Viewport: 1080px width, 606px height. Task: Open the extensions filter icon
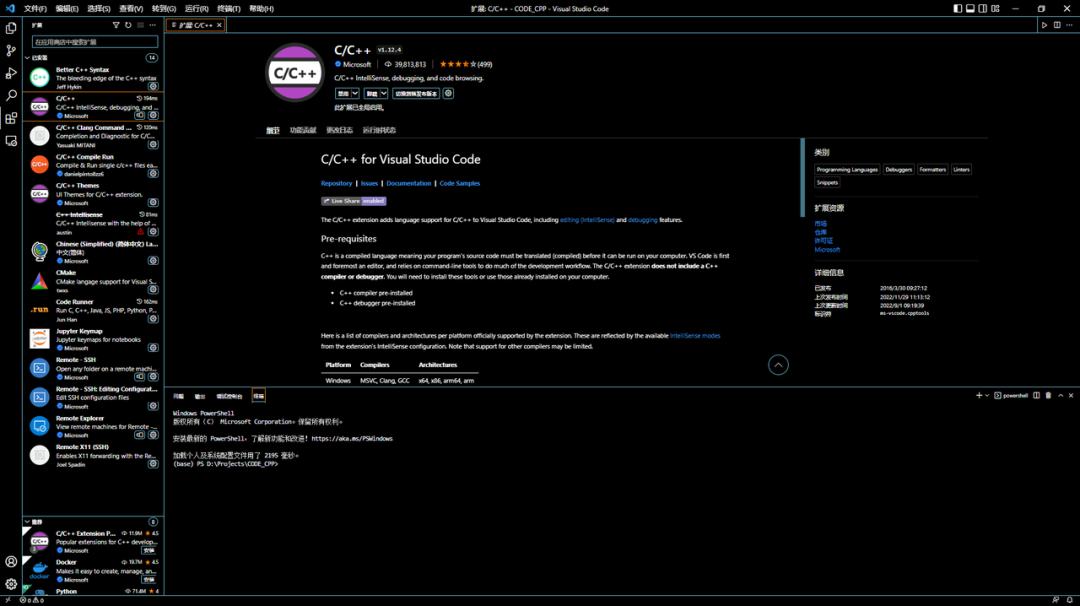pos(116,26)
